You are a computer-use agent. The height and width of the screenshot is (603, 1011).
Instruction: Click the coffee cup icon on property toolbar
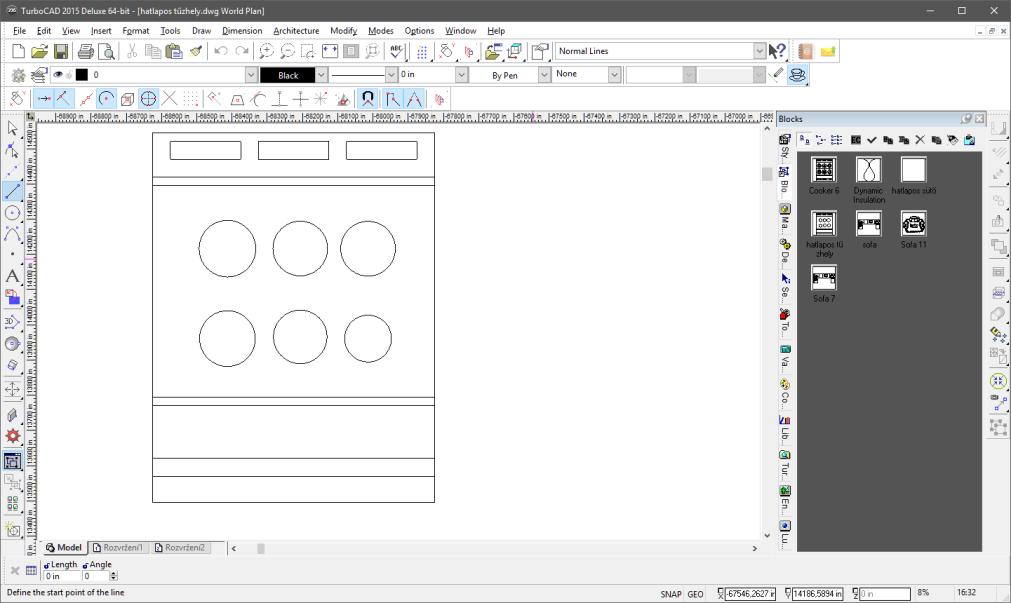(798, 75)
